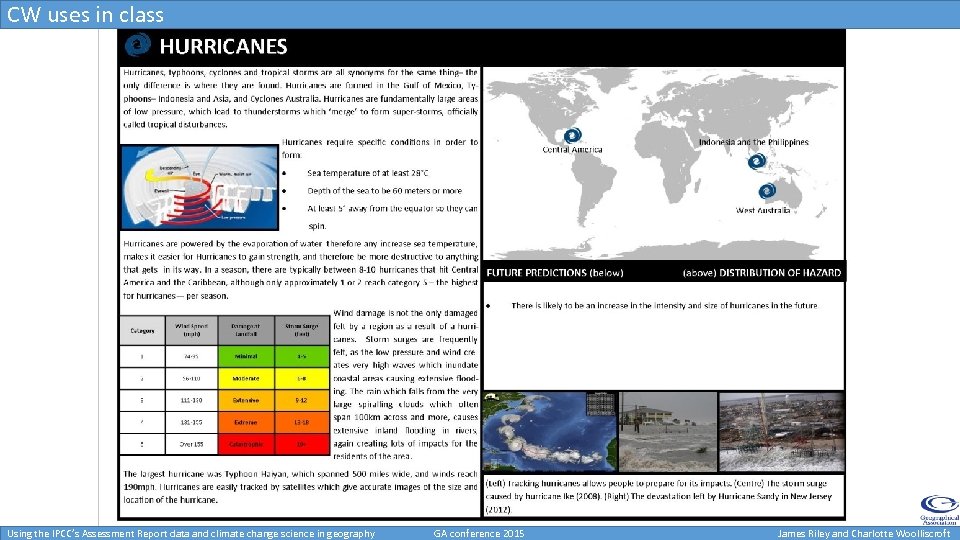Click the Category column header
Viewport: 960px width, 540px height.
(x=142, y=331)
